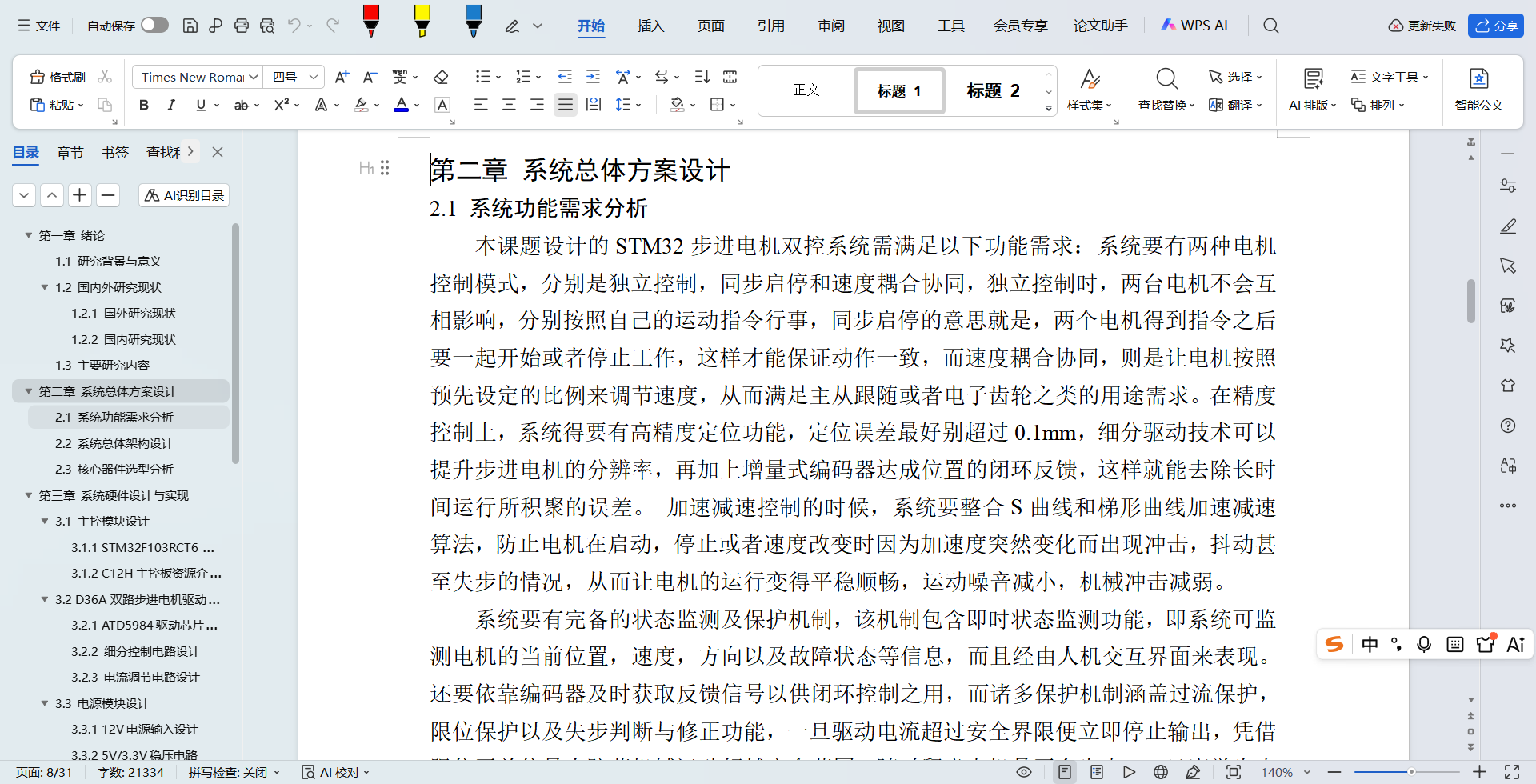Collapse the 3.3 电源模块设计 node
1536x784 pixels.
(x=45, y=703)
